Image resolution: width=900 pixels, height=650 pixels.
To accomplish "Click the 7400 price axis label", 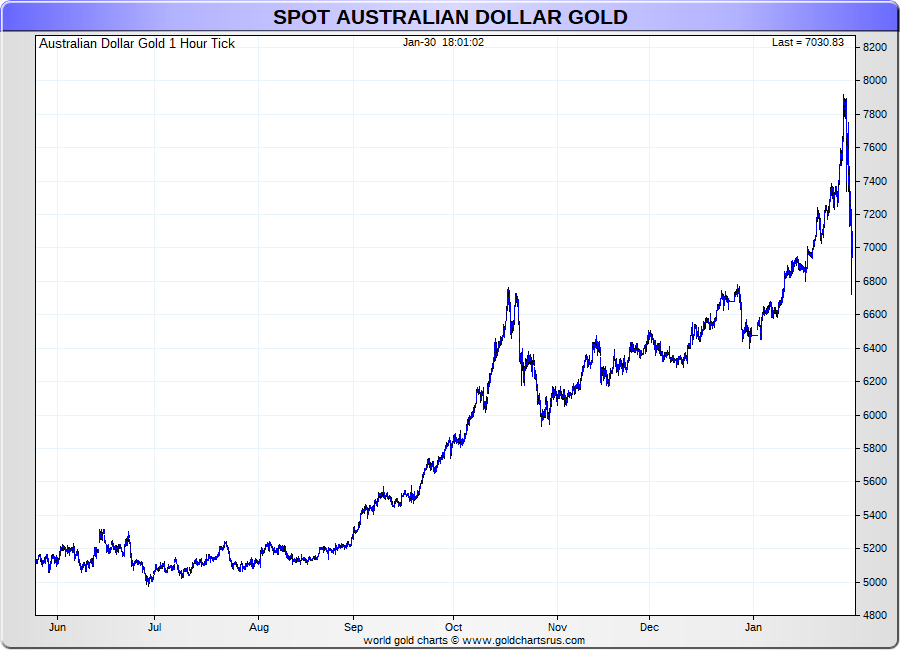I will [x=875, y=181].
